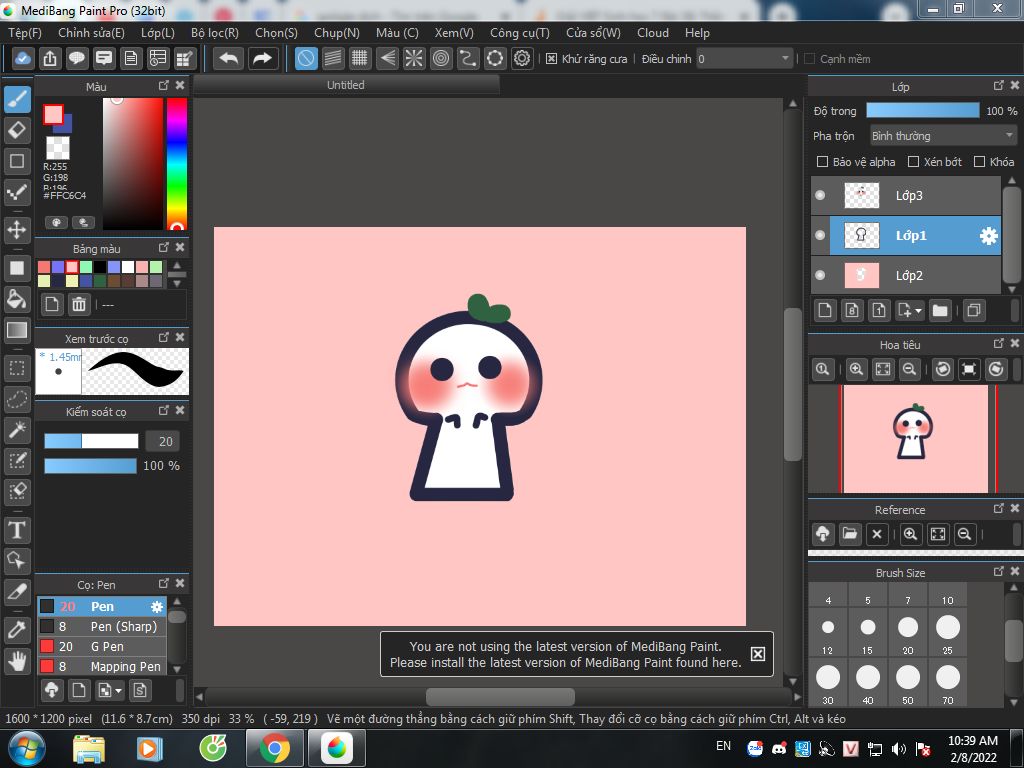Image resolution: width=1024 pixels, height=768 pixels.
Task: Set brush size slider in Kiểm soát cọ
Action: [x=91, y=441]
